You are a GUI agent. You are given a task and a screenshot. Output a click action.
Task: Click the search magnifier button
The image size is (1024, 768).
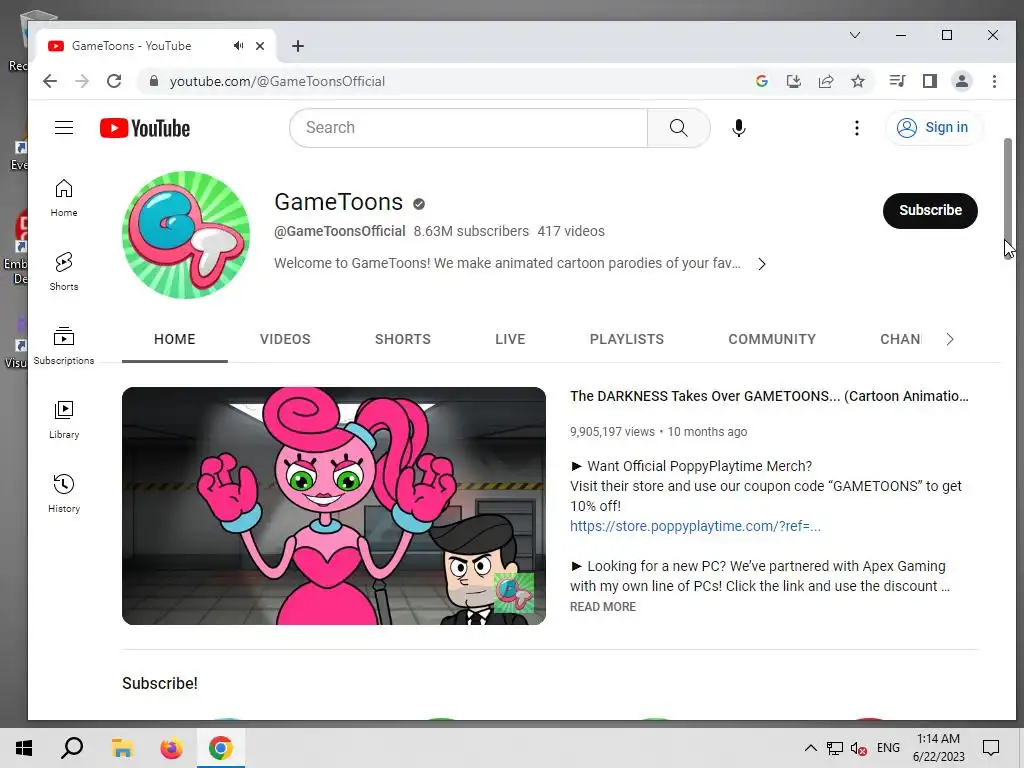pos(679,127)
